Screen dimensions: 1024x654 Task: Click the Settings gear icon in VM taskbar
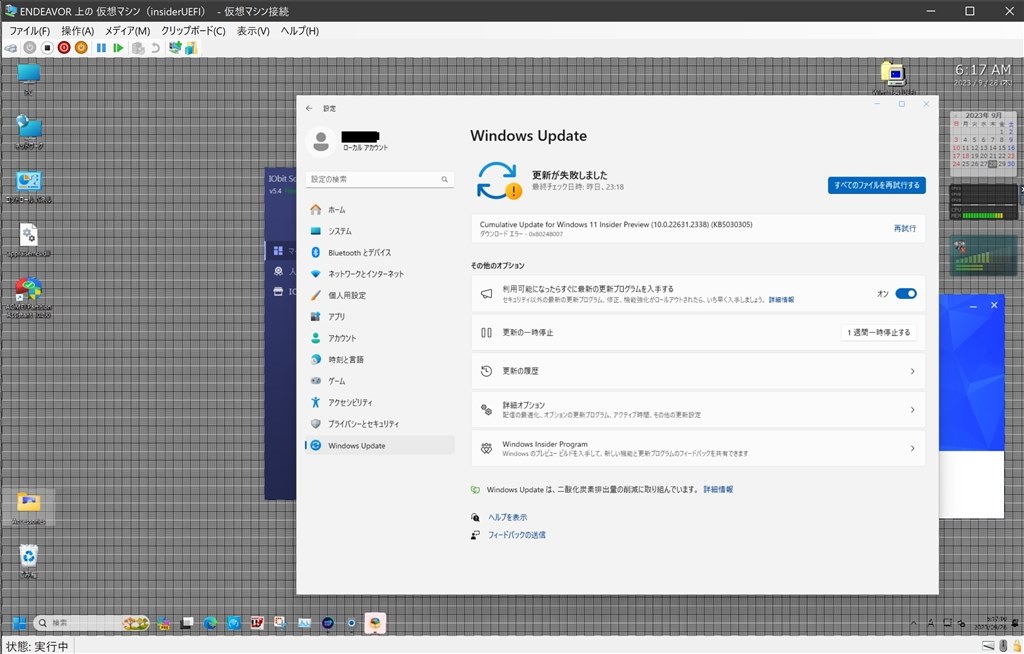(351, 623)
